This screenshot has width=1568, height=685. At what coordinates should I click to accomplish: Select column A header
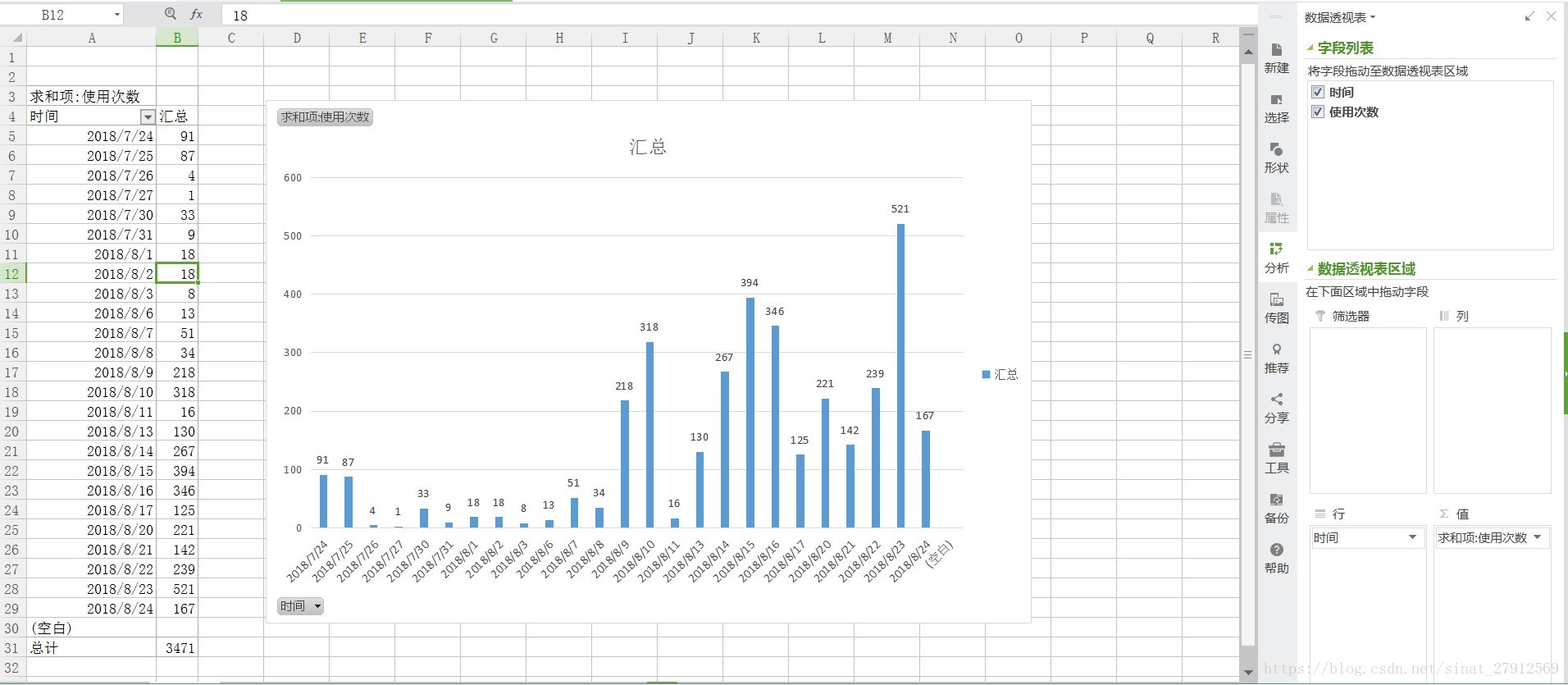(x=91, y=38)
